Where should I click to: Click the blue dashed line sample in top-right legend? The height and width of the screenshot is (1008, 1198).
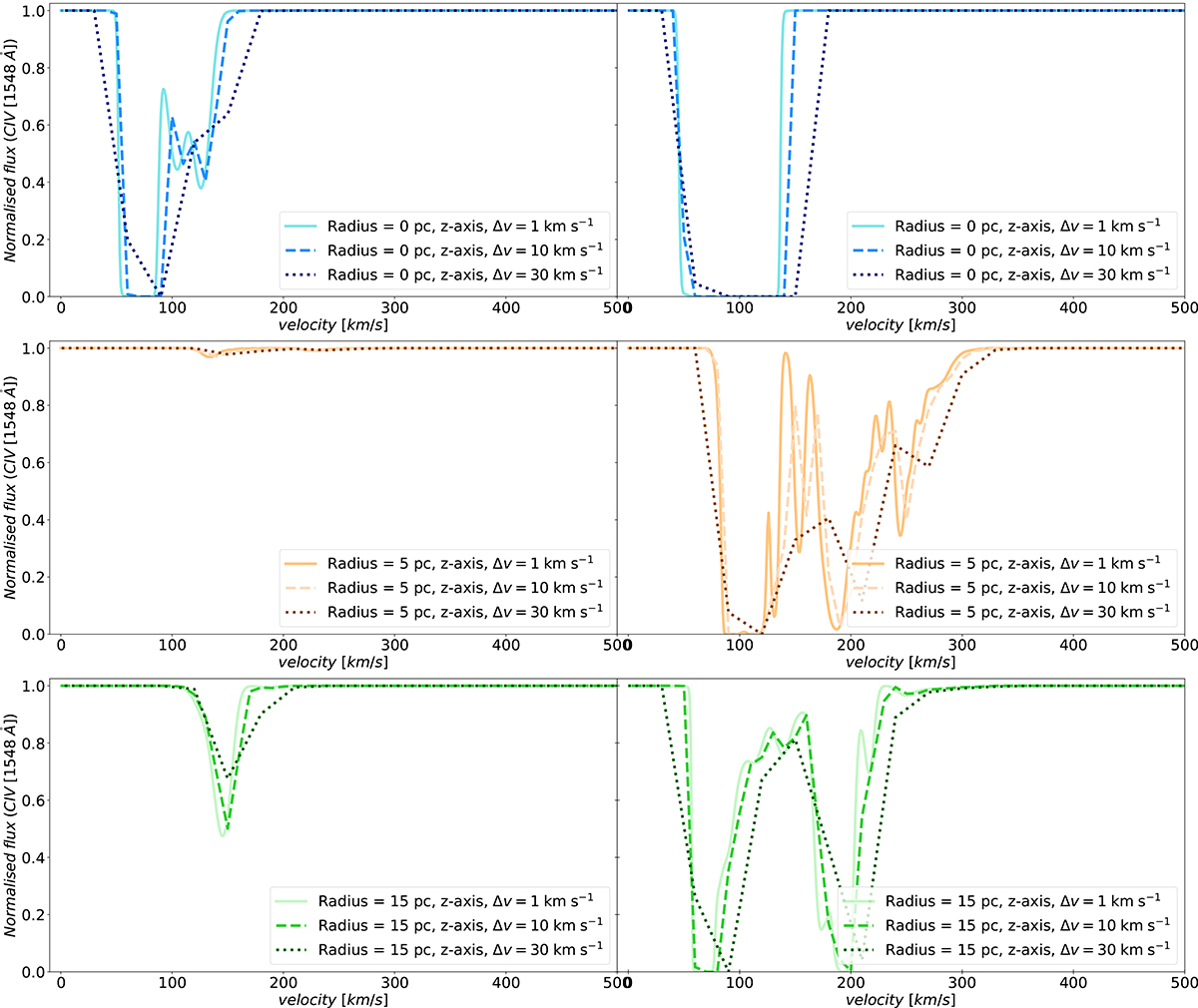[x=867, y=252]
